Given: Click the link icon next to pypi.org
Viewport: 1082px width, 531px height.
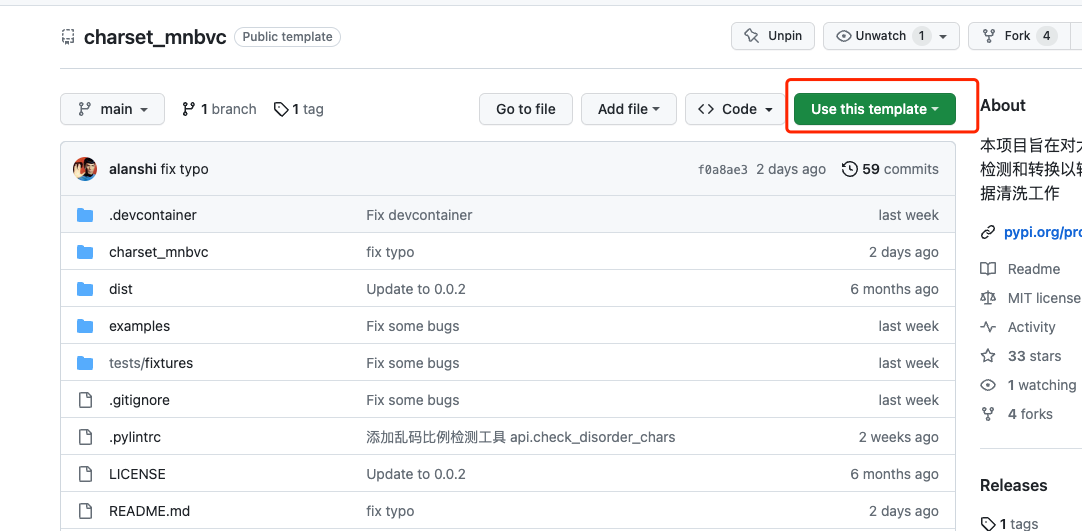Looking at the screenshot, I should coord(988,232).
